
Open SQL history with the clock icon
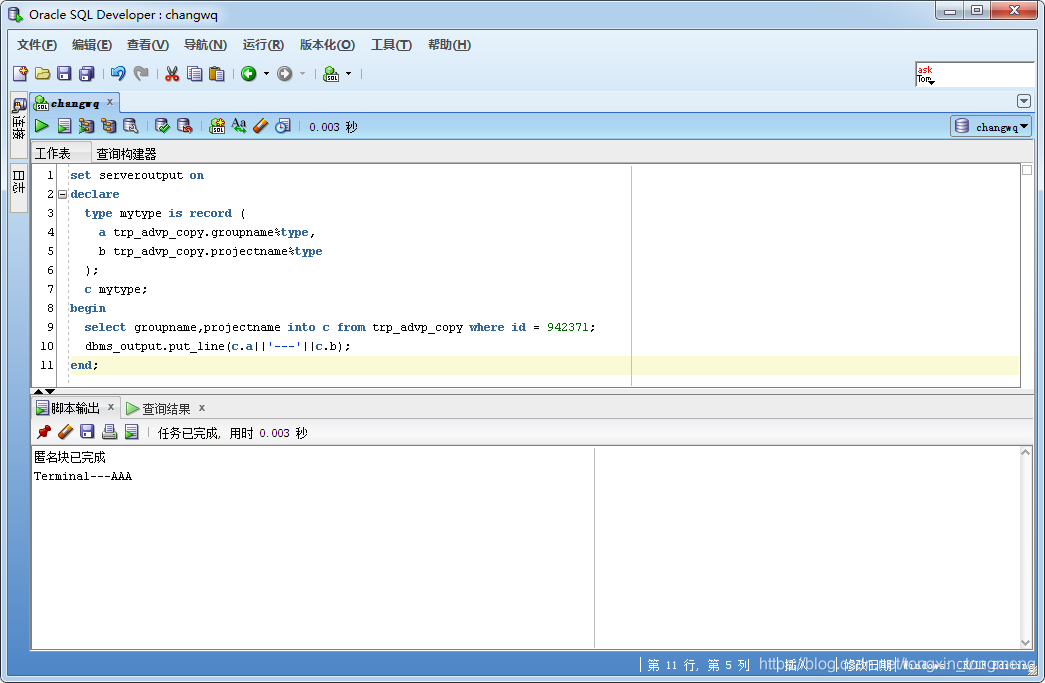coord(283,125)
